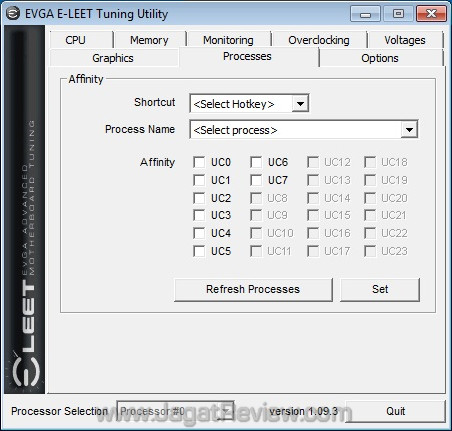Click the EVGA logo icon in title bar
The image size is (452, 431).
(13, 14)
